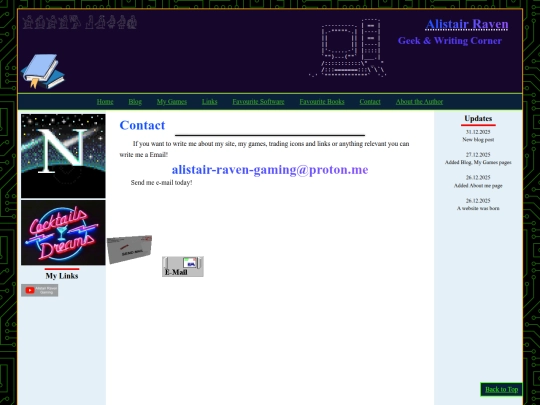The height and width of the screenshot is (405, 540).
Task: Select the Links navigation item
Action: (209, 102)
